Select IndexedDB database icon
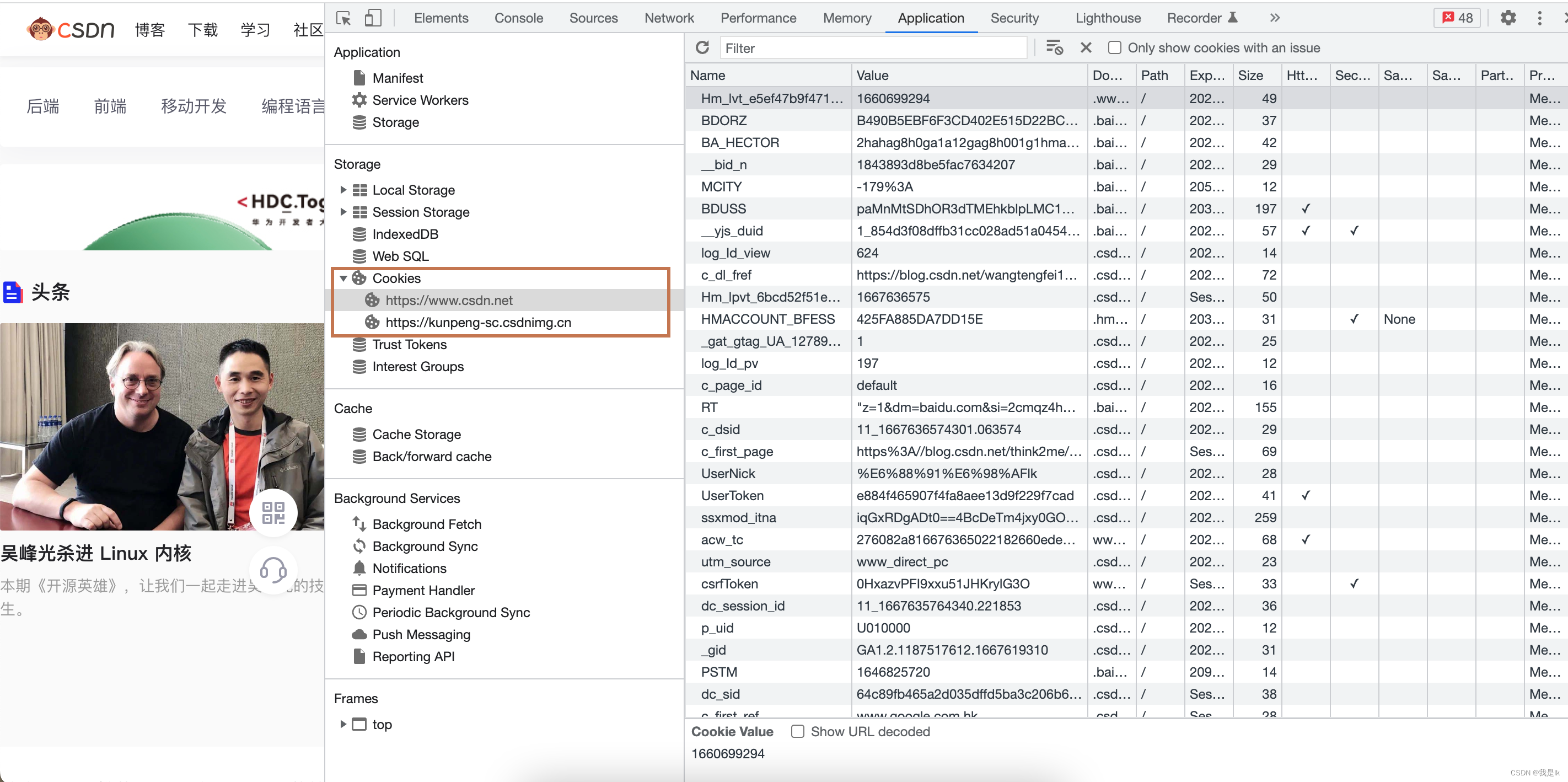Image resolution: width=1568 pixels, height=782 pixels. pyautogui.click(x=359, y=234)
